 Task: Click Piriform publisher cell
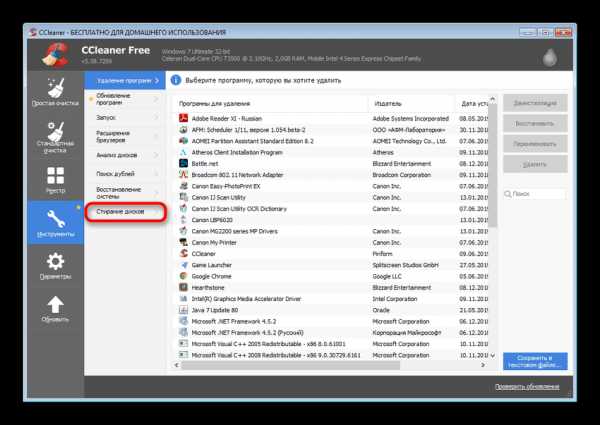[382, 253]
